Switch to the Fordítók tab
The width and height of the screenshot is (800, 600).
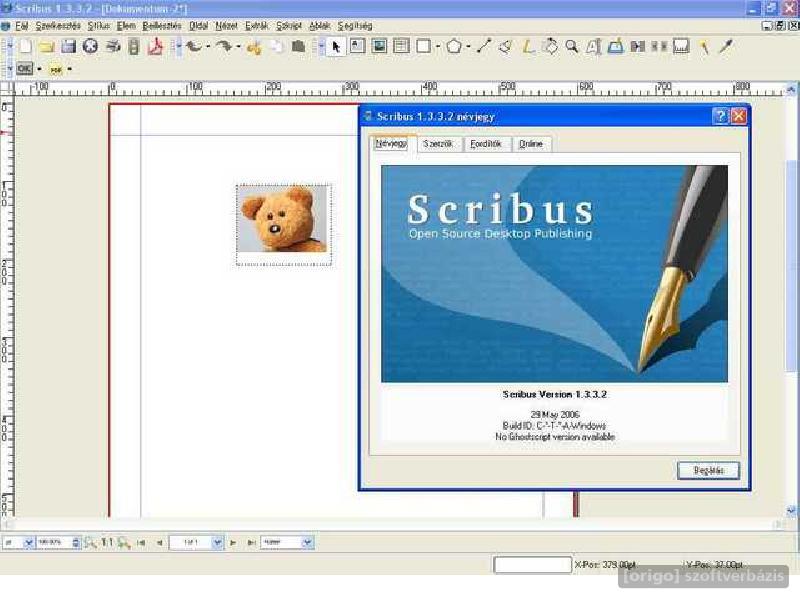tap(486, 144)
